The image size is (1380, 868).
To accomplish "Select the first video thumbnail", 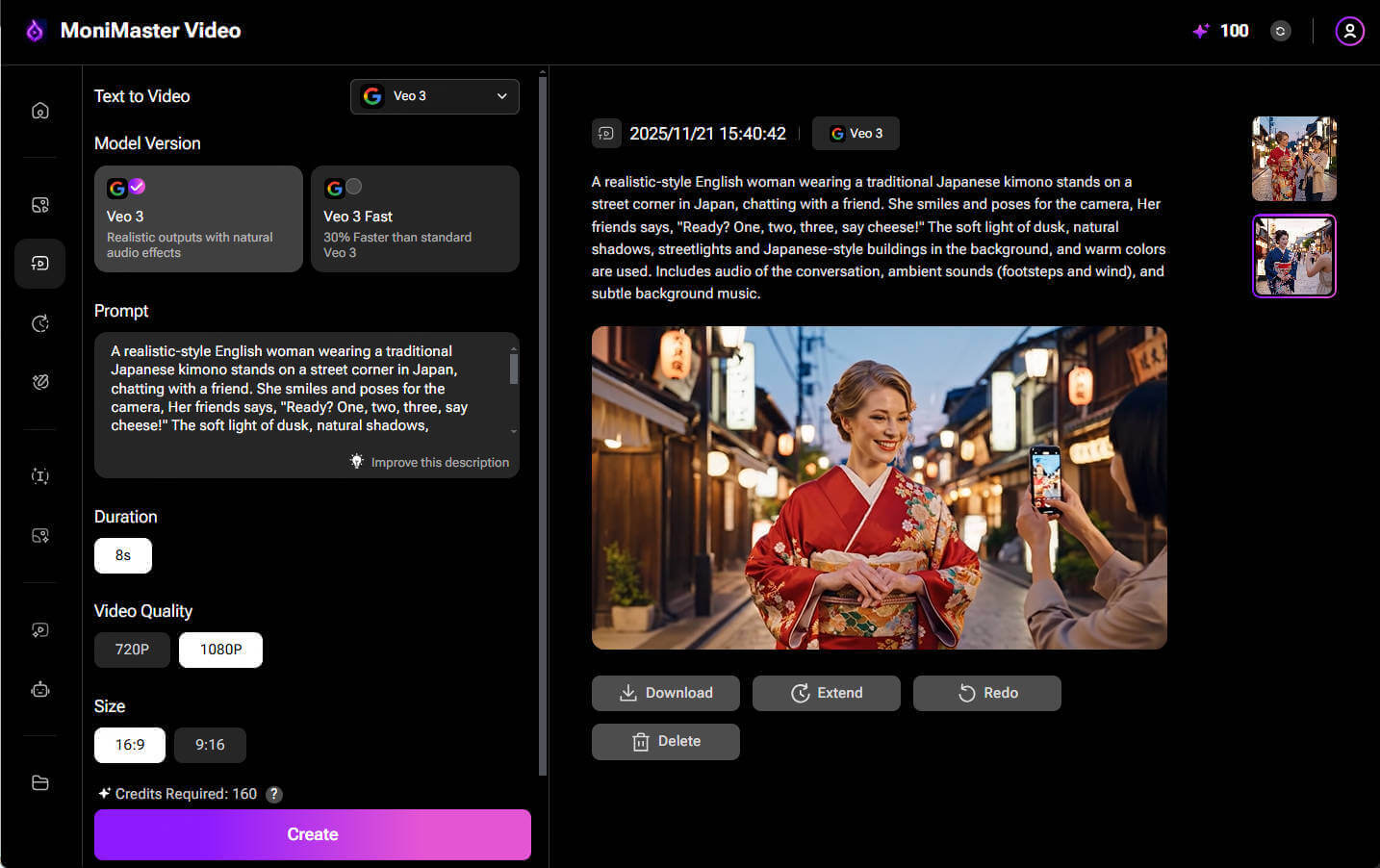I will [x=1293, y=159].
